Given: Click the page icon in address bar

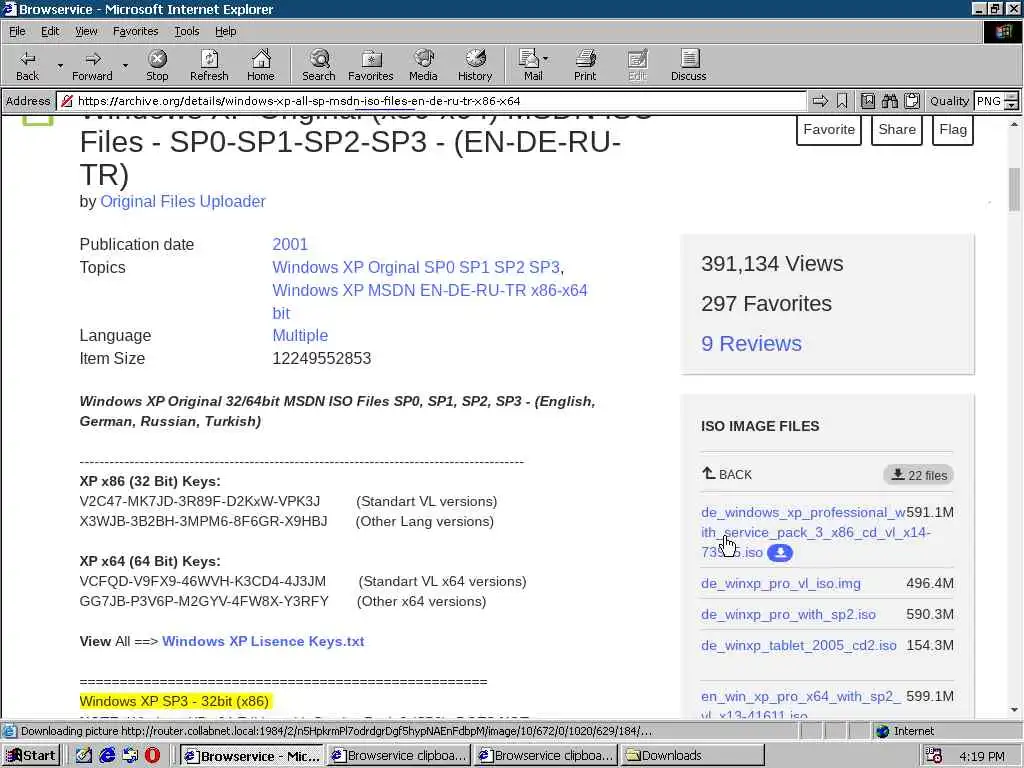Looking at the screenshot, I should 66,101.
